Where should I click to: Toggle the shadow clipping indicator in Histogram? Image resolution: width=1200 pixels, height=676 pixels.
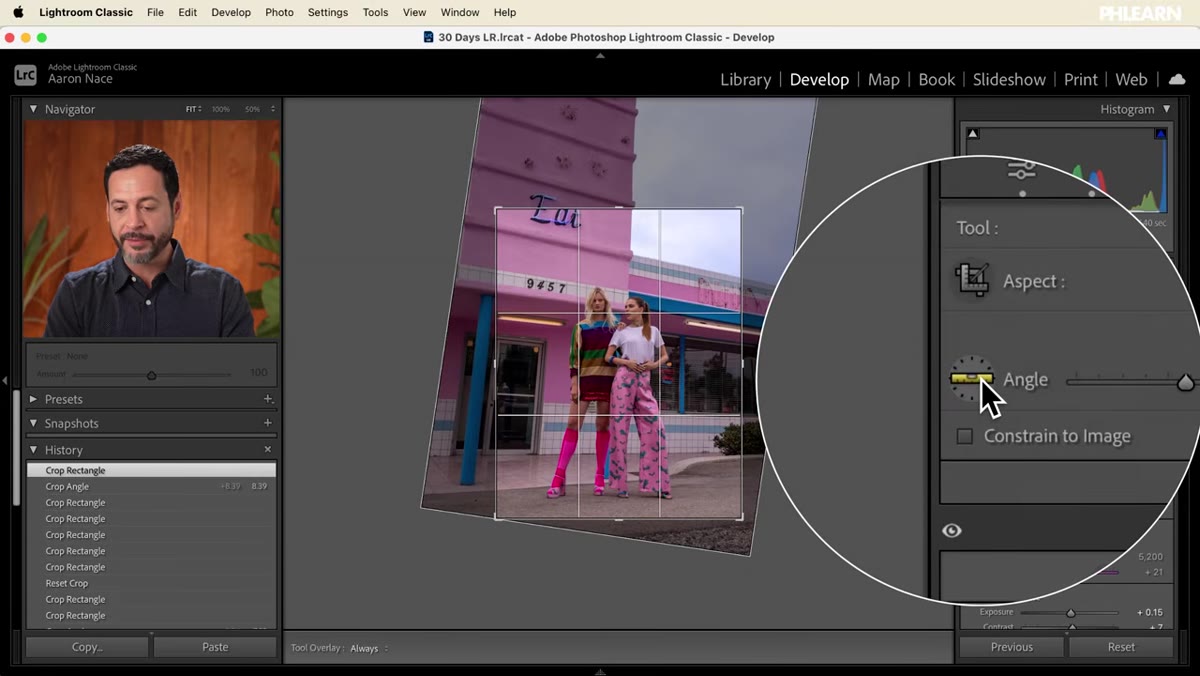[973, 133]
